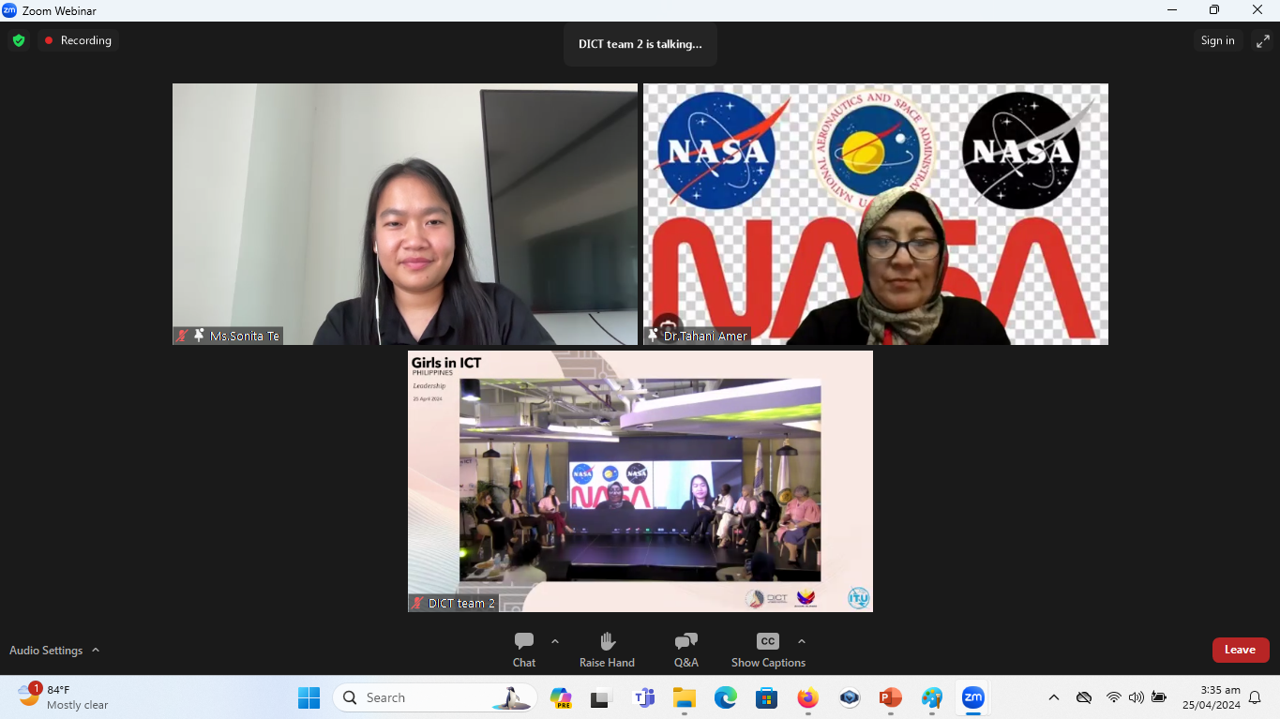The width and height of the screenshot is (1280, 719).
Task: Open the Windows Start menu
Action: coord(309,698)
